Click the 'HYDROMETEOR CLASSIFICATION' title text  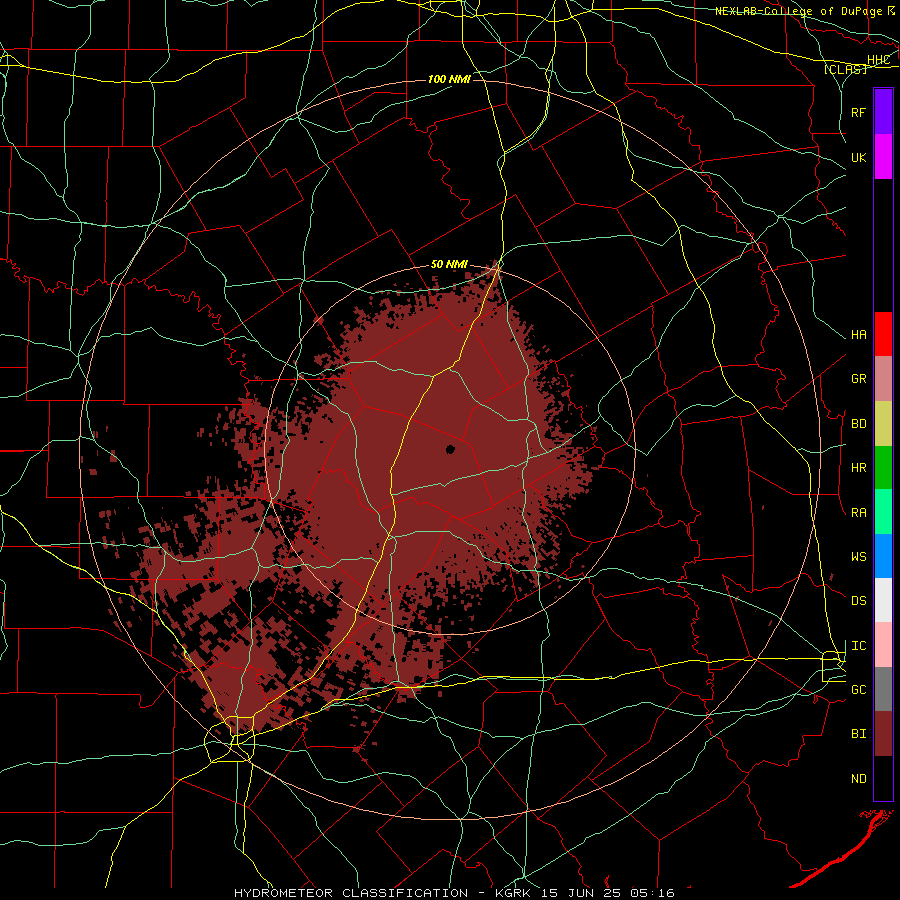[351, 893]
